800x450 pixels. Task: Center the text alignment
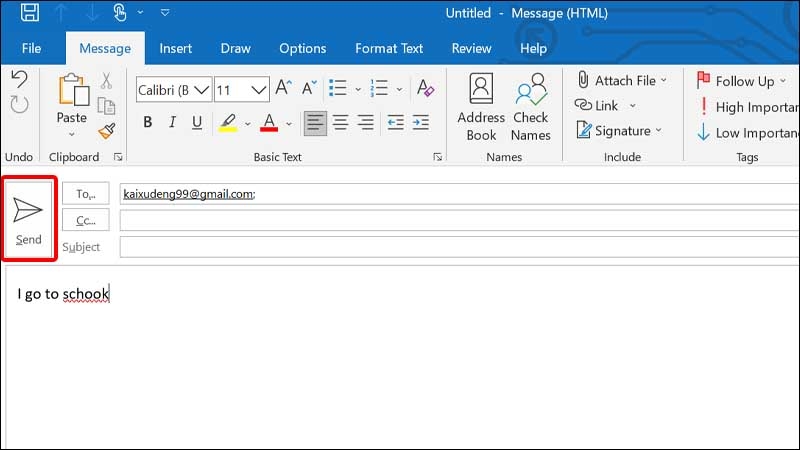[340, 122]
